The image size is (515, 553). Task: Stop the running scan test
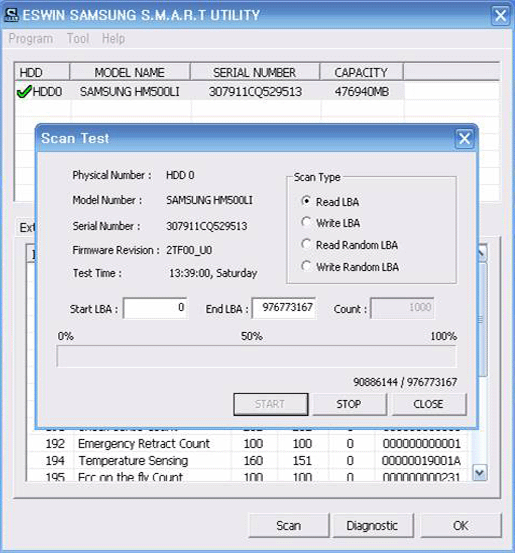click(x=349, y=404)
